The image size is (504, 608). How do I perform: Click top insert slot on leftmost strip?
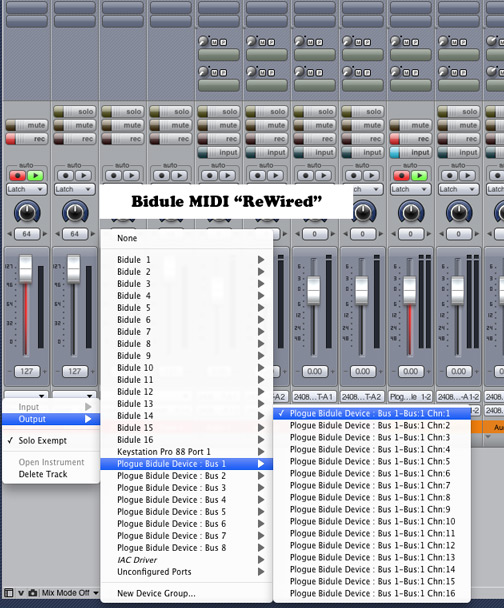coord(27,7)
